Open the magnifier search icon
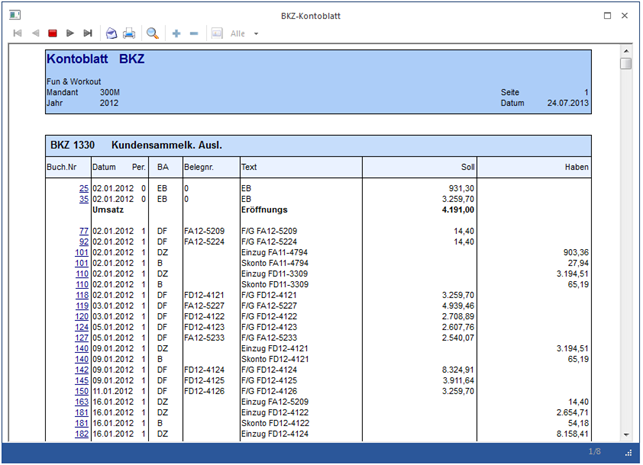The height and width of the screenshot is (465, 643). coord(153,33)
